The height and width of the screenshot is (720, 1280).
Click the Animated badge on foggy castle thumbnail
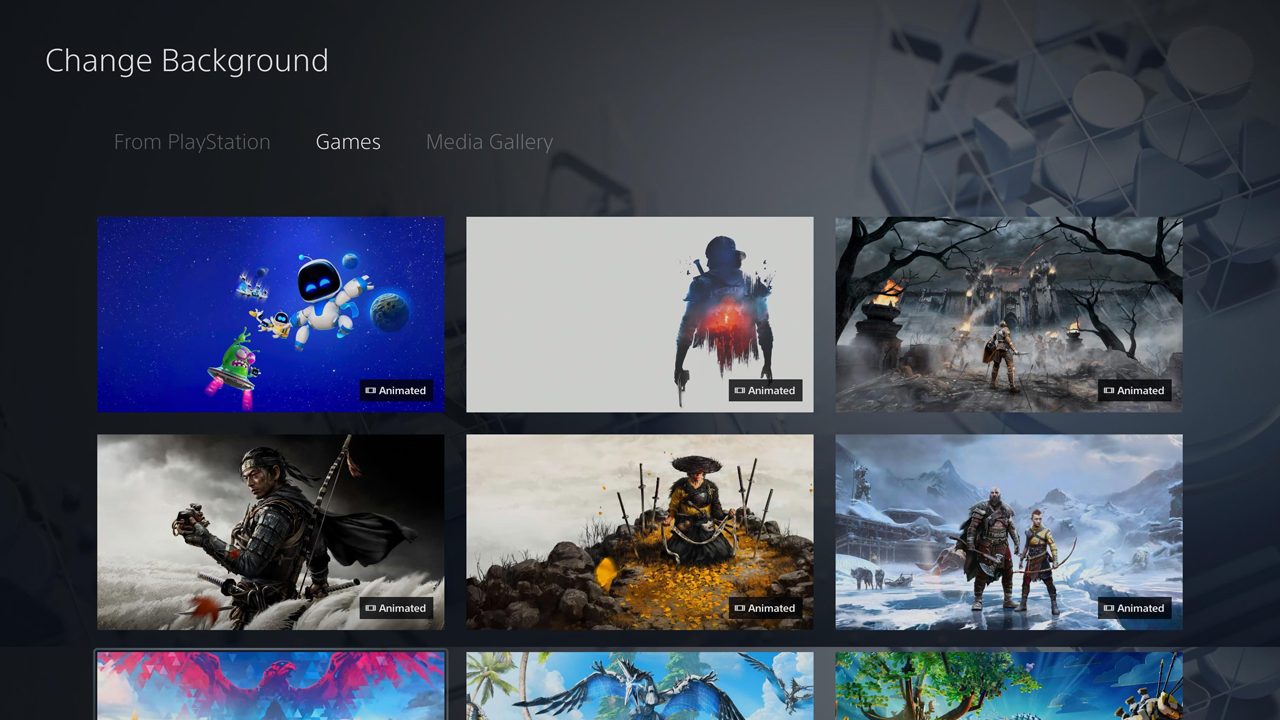[1134, 390]
